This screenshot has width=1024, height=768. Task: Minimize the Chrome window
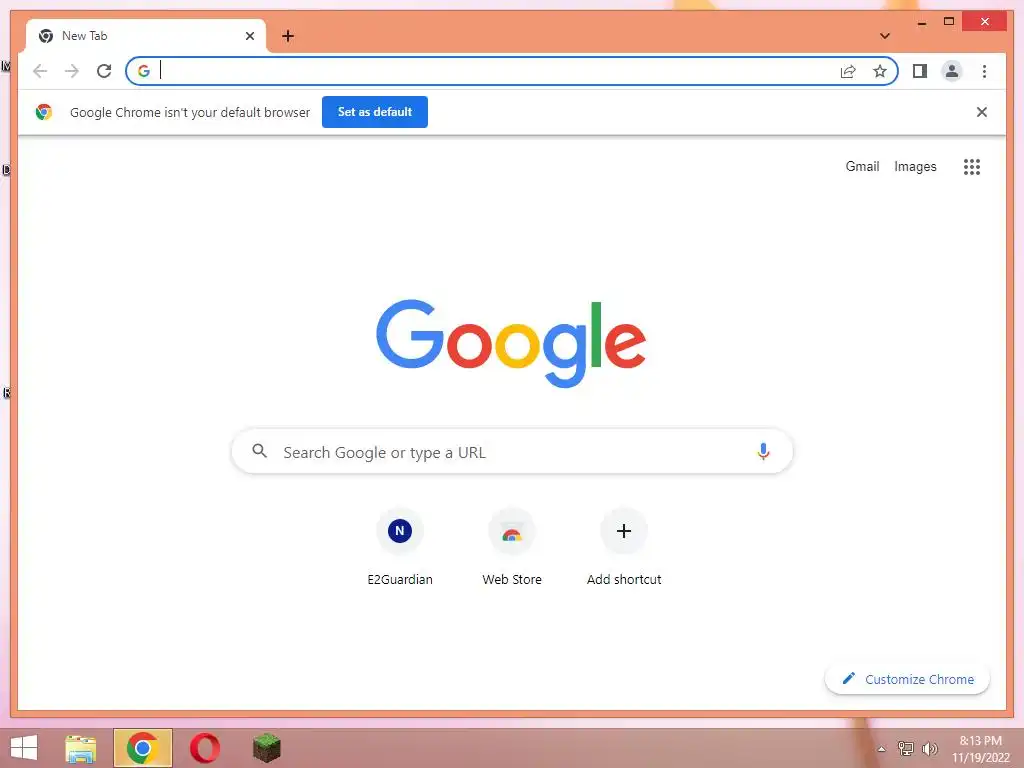pyautogui.click(x=921, y=22)
